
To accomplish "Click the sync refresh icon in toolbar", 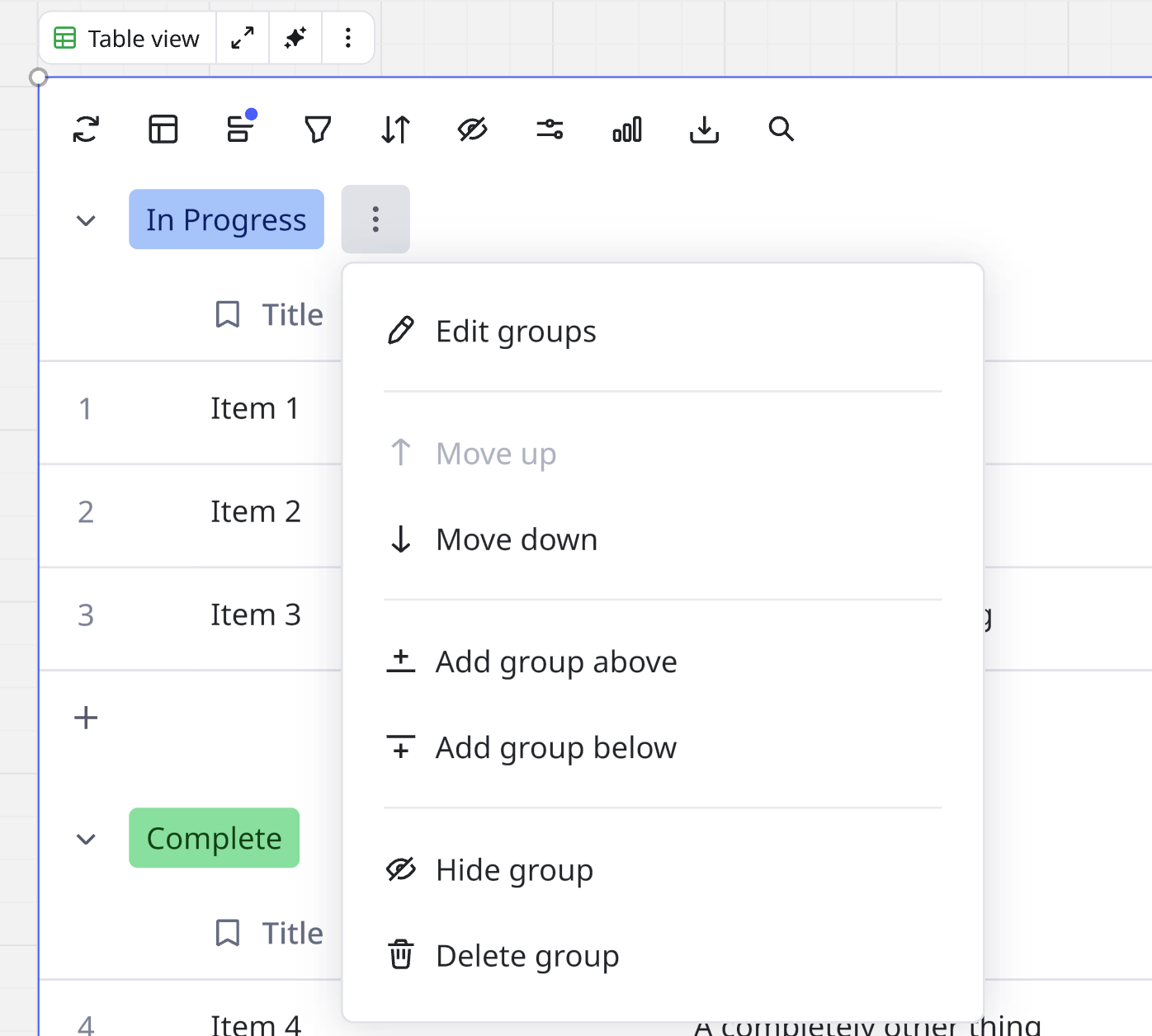I will 86,129.
